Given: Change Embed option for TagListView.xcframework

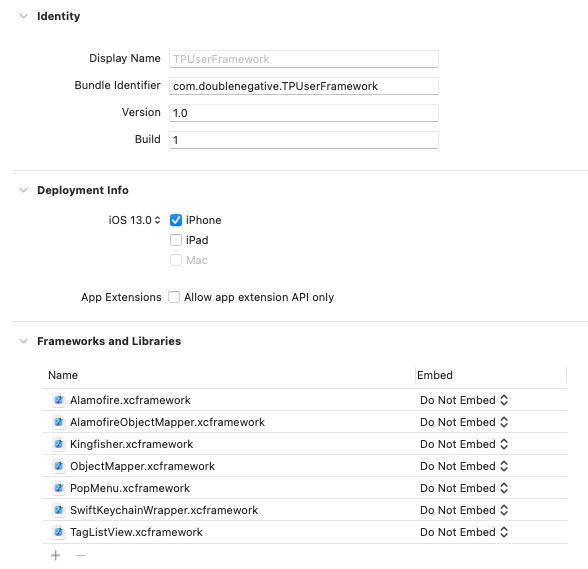Looking at the screenshot, I should click(x=464, y=532).
